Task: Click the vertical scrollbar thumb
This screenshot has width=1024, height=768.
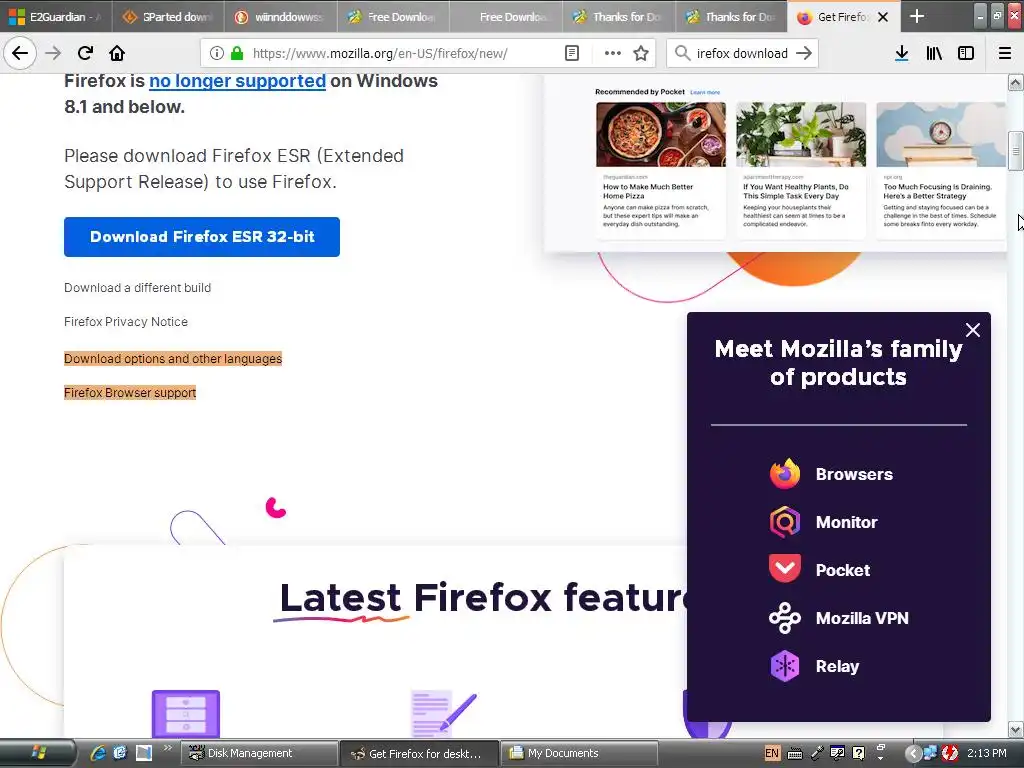Action: 1015,151
